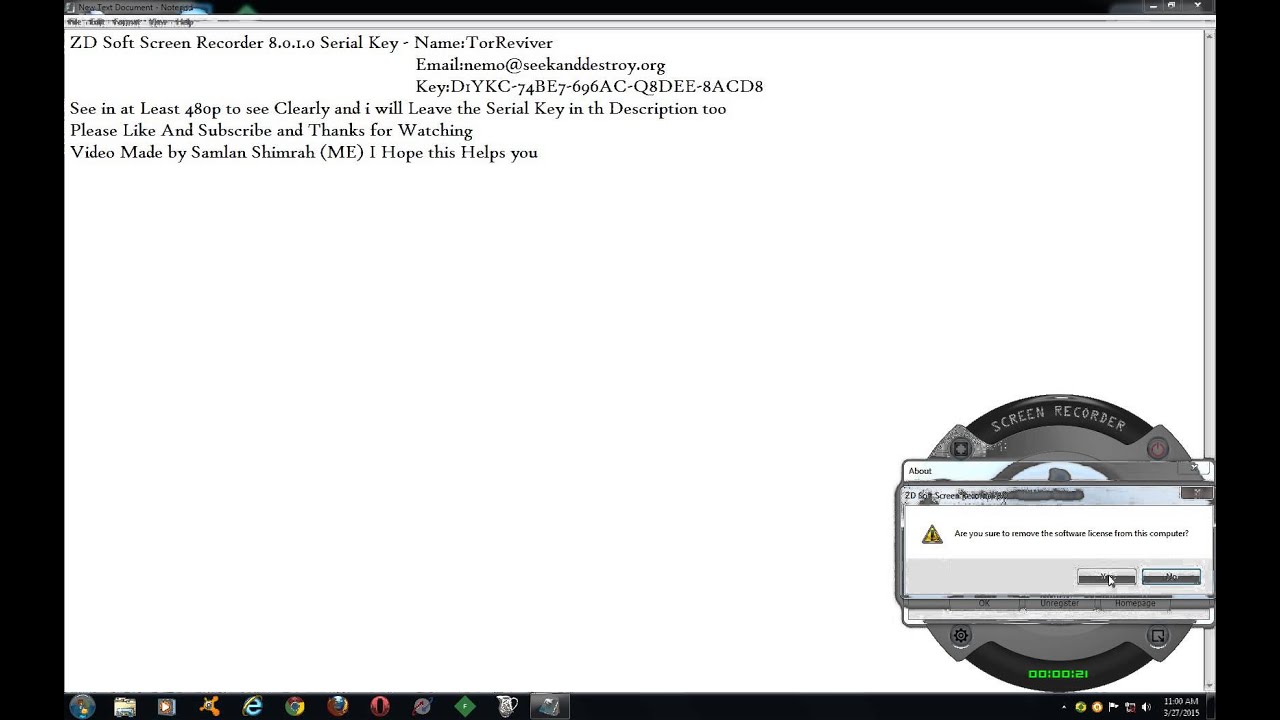Image resolution: width=1280 pixels, height=720 pixels.
Task: Open the volume speaker tray icon
Action: click(x=1146, y=708)
